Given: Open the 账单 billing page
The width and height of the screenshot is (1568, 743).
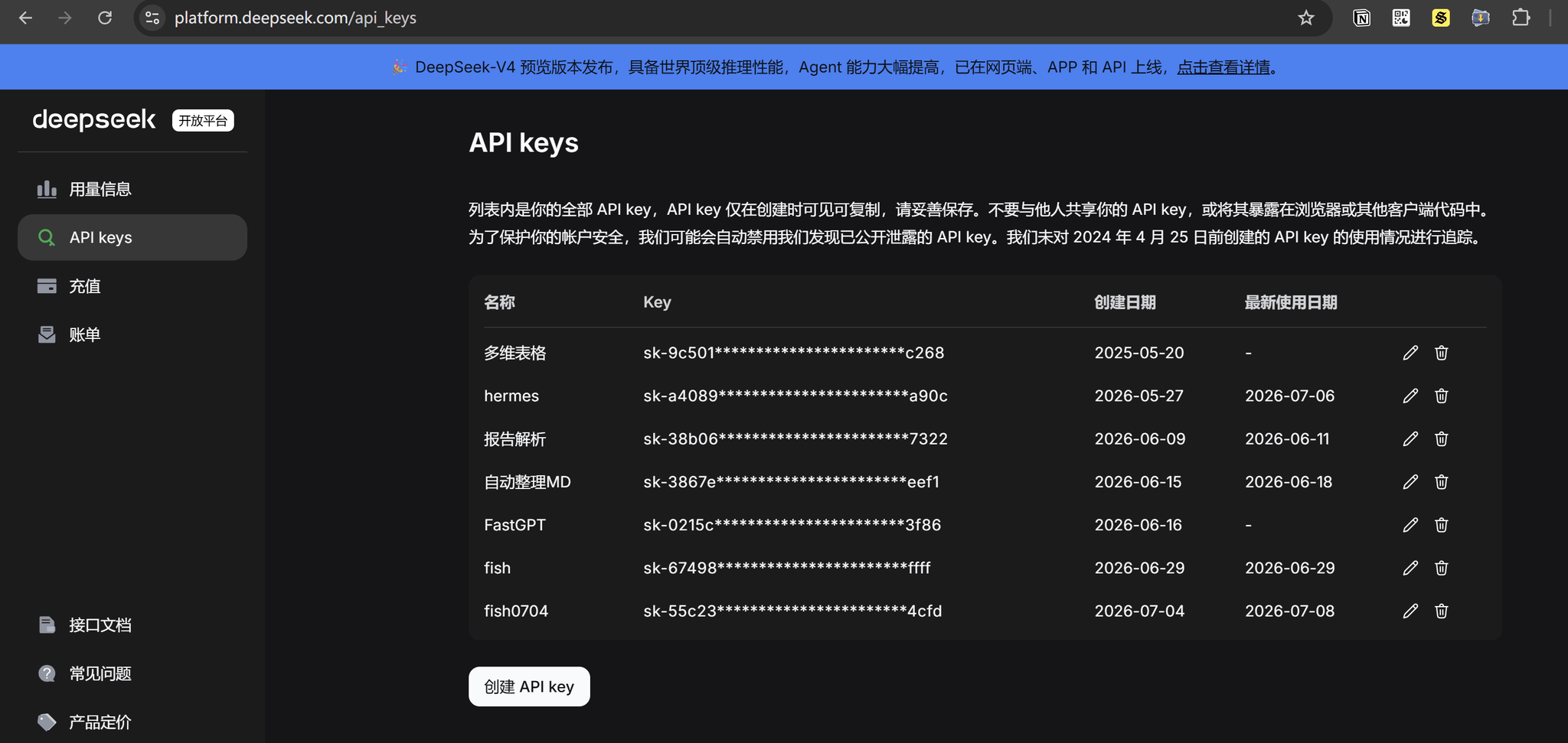Looking at the screenshot, I should pyautogui.click(x=132, y=334).
